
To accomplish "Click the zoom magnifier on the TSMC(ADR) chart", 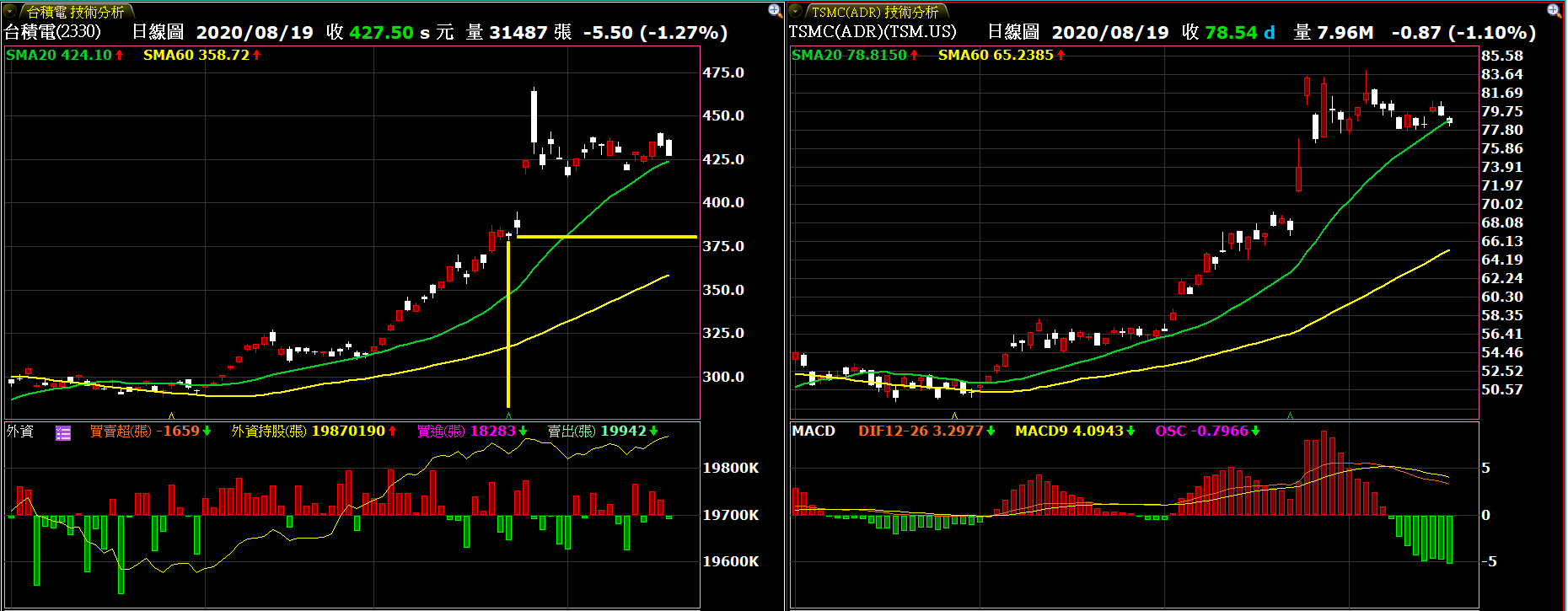I will (x=1554, y=10).
